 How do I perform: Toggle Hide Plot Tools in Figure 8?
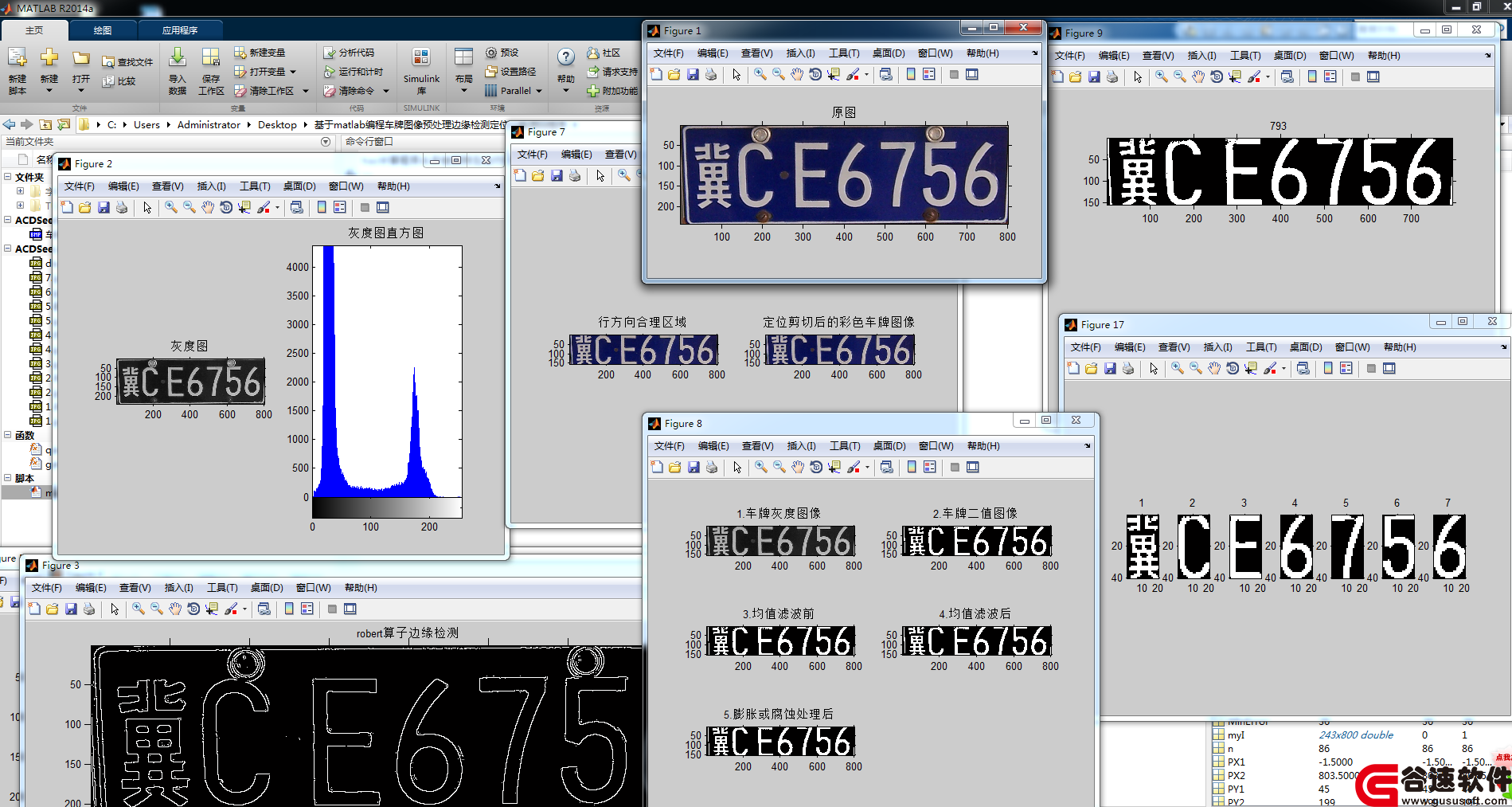pyautogui.click(x=955, y=467)
